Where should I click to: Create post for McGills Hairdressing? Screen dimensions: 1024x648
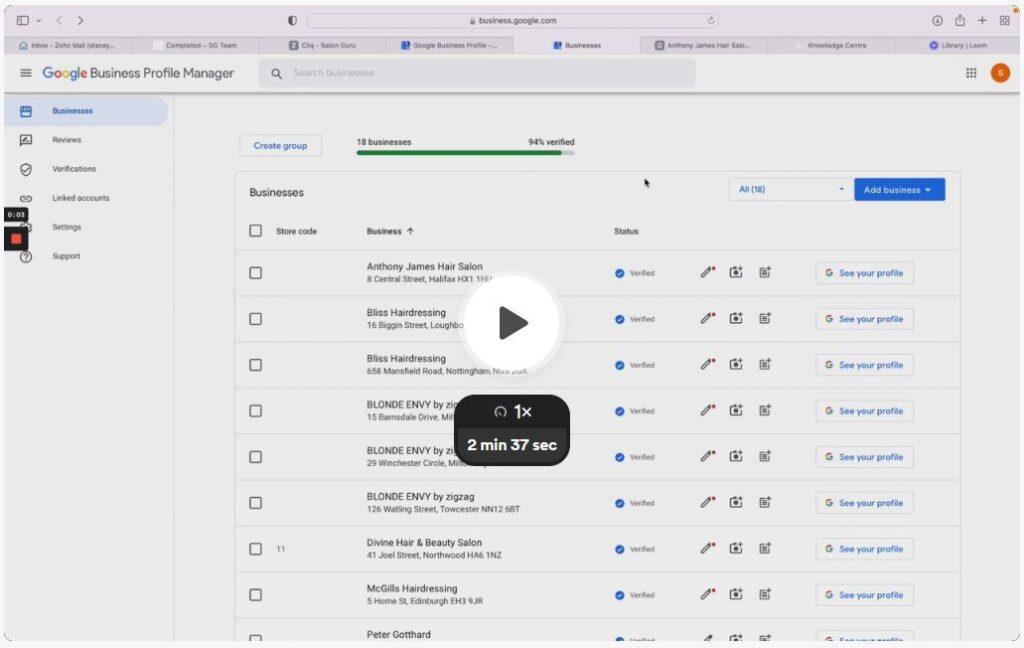coord(765,594)
